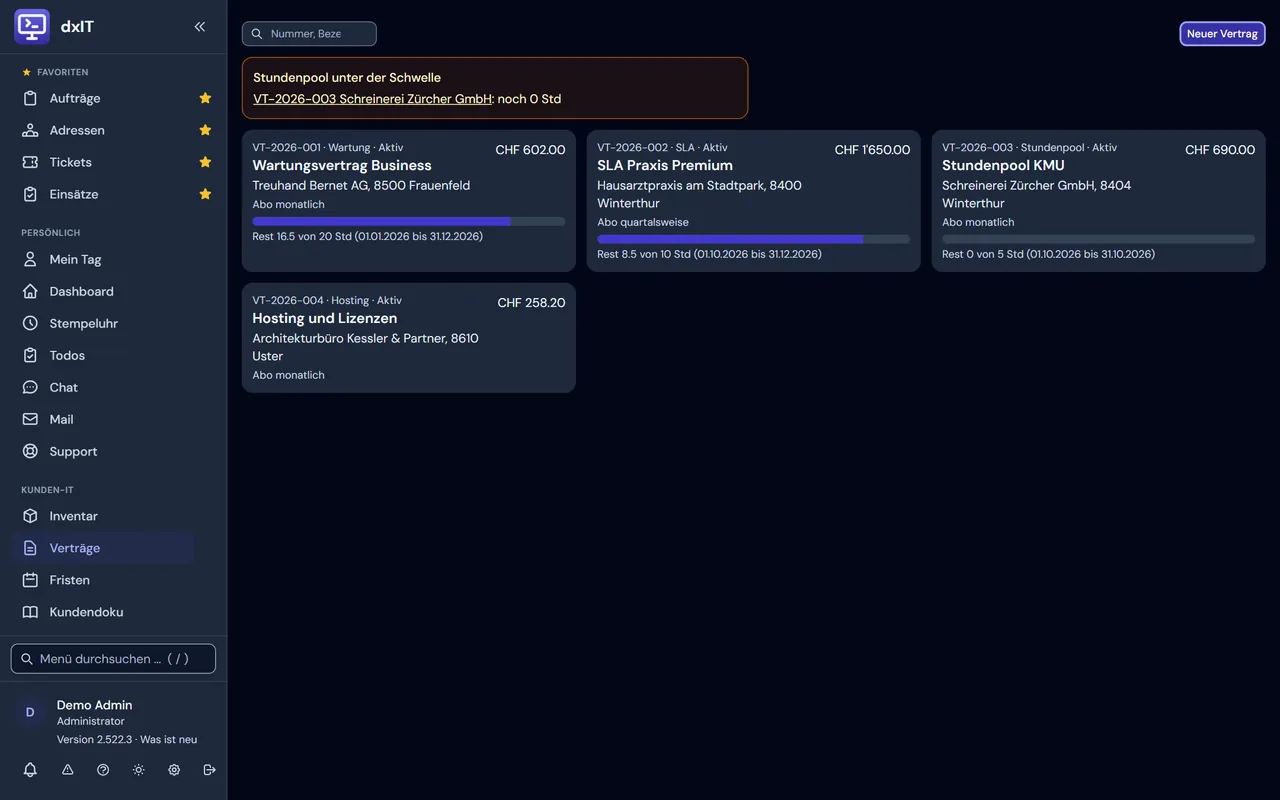Open settings via the gear icon
Screen dimensions: 1280x800
click(x=174, y=770)
